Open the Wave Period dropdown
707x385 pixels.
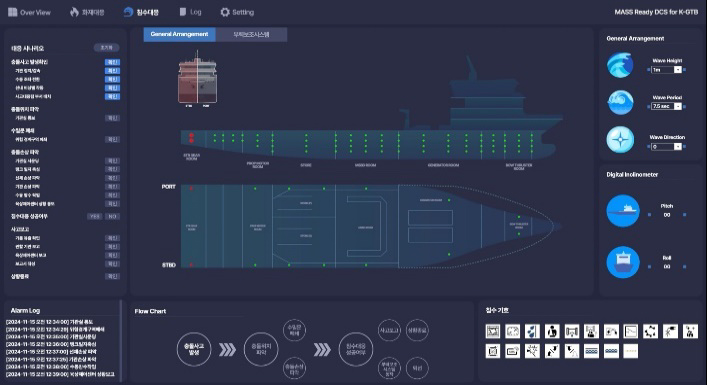click(666, 106)
